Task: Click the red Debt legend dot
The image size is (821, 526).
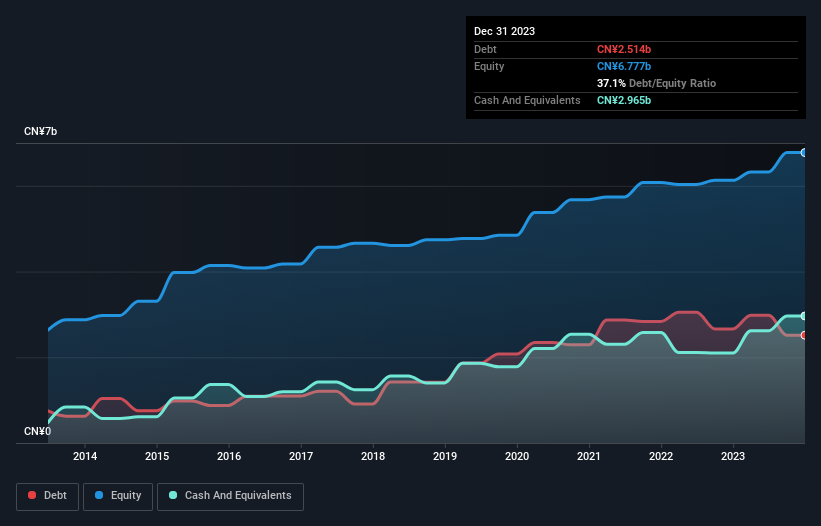Action: (x=32, y=495)
